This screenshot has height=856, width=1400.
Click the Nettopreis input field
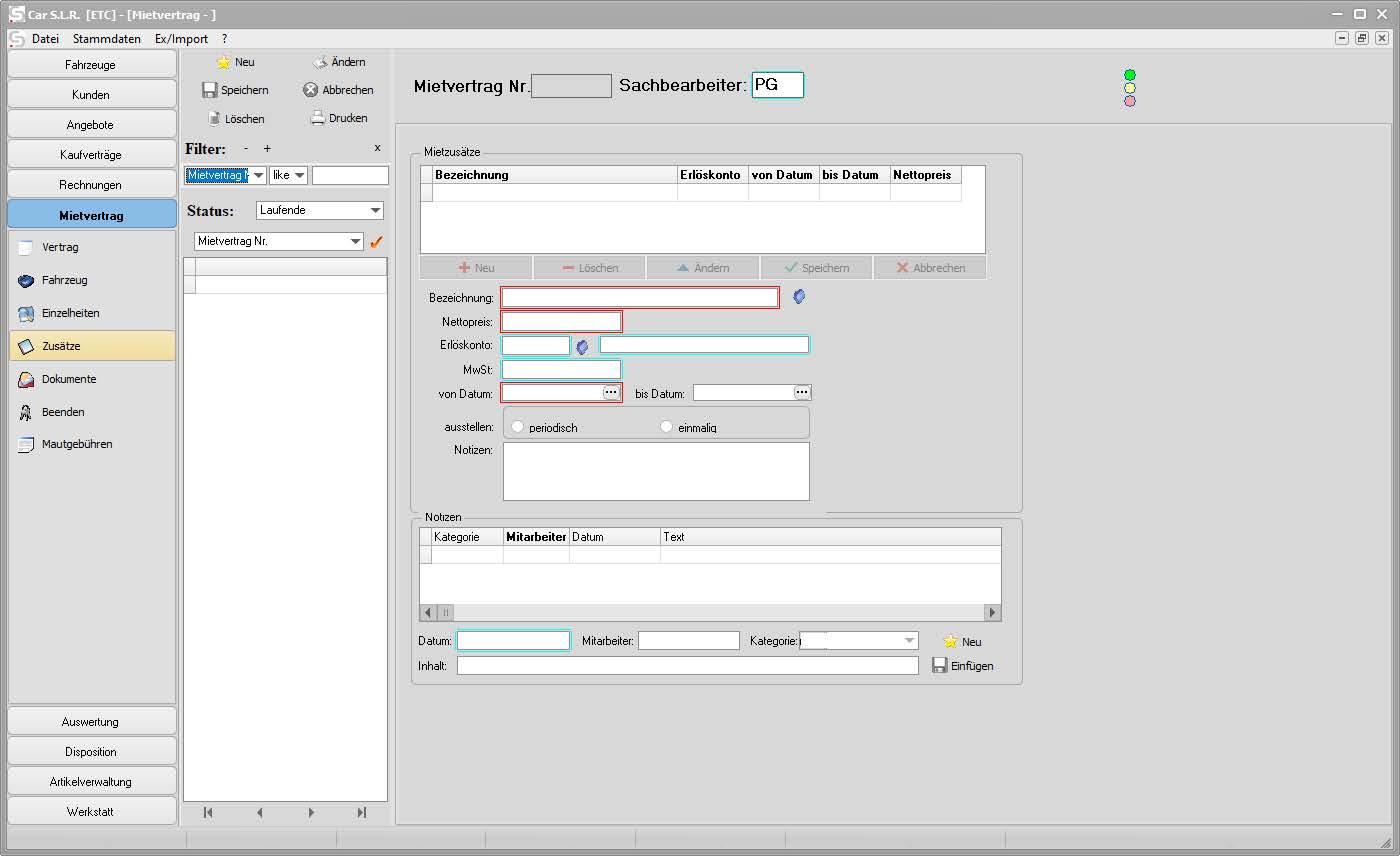[561, 321]
